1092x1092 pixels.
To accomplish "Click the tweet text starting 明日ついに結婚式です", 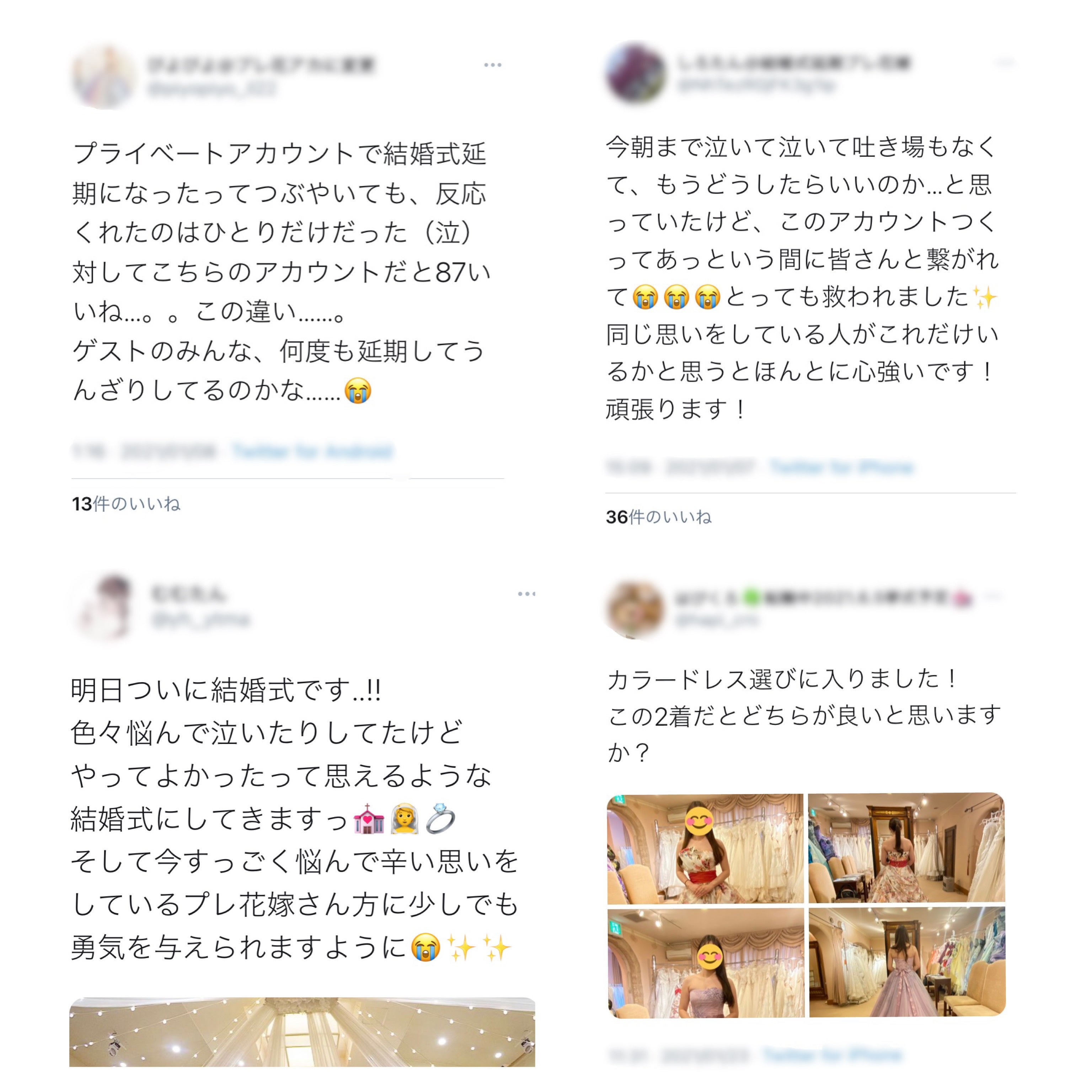I will [x=294, y=819].
